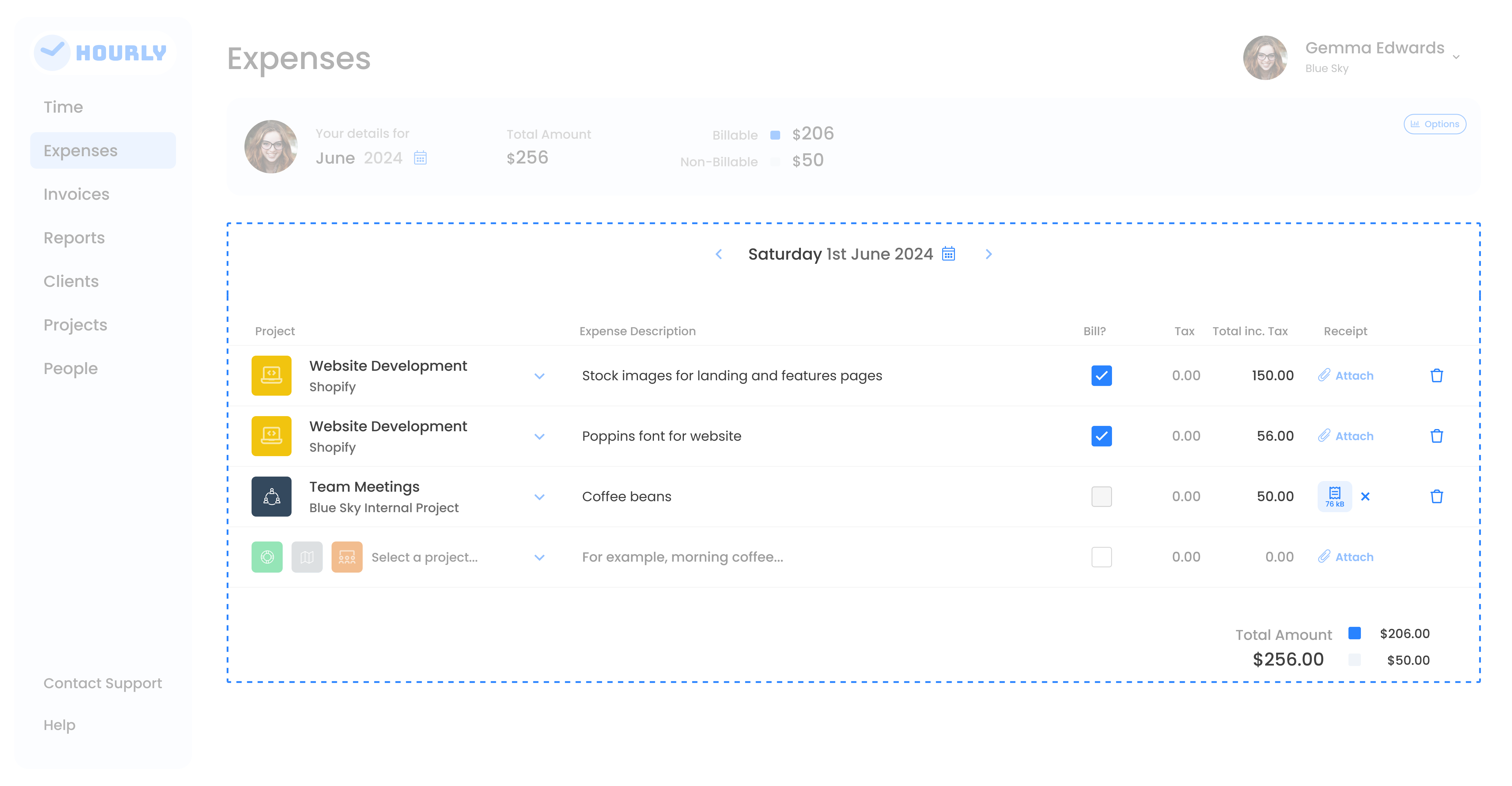Check Bill for Coffee beans expense
Screen dimensions: 1512x786
(1101, 497)
